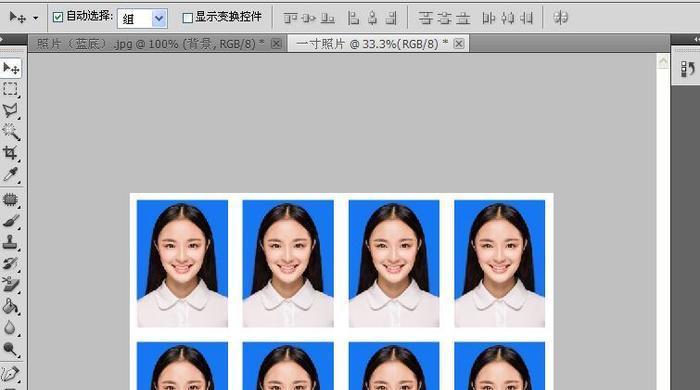This screenshot has width=700, height=390.
Task: Select the Paint Bucket tool
Action: [10, 307]
